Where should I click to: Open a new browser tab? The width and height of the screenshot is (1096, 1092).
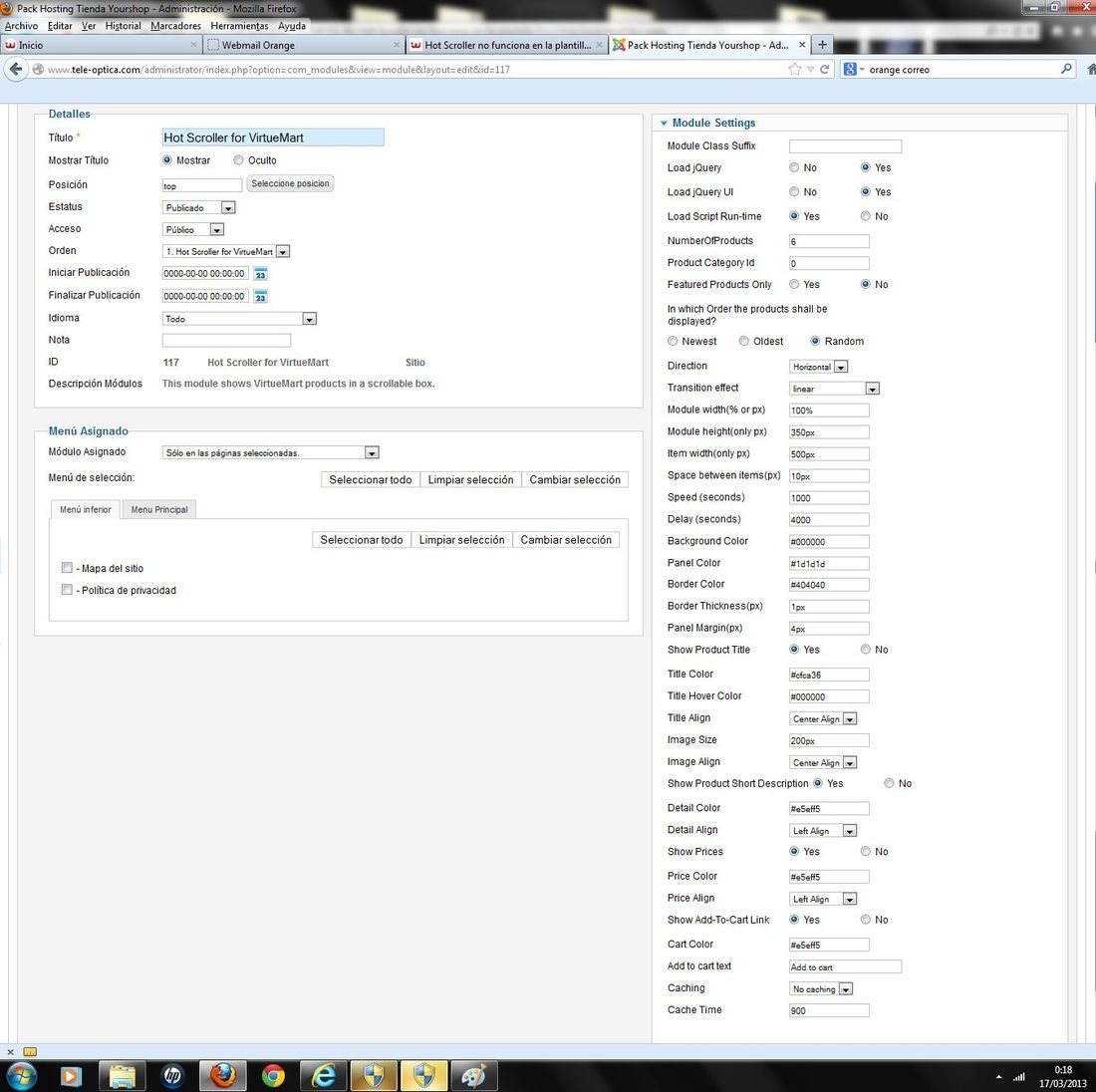point(823,45)
